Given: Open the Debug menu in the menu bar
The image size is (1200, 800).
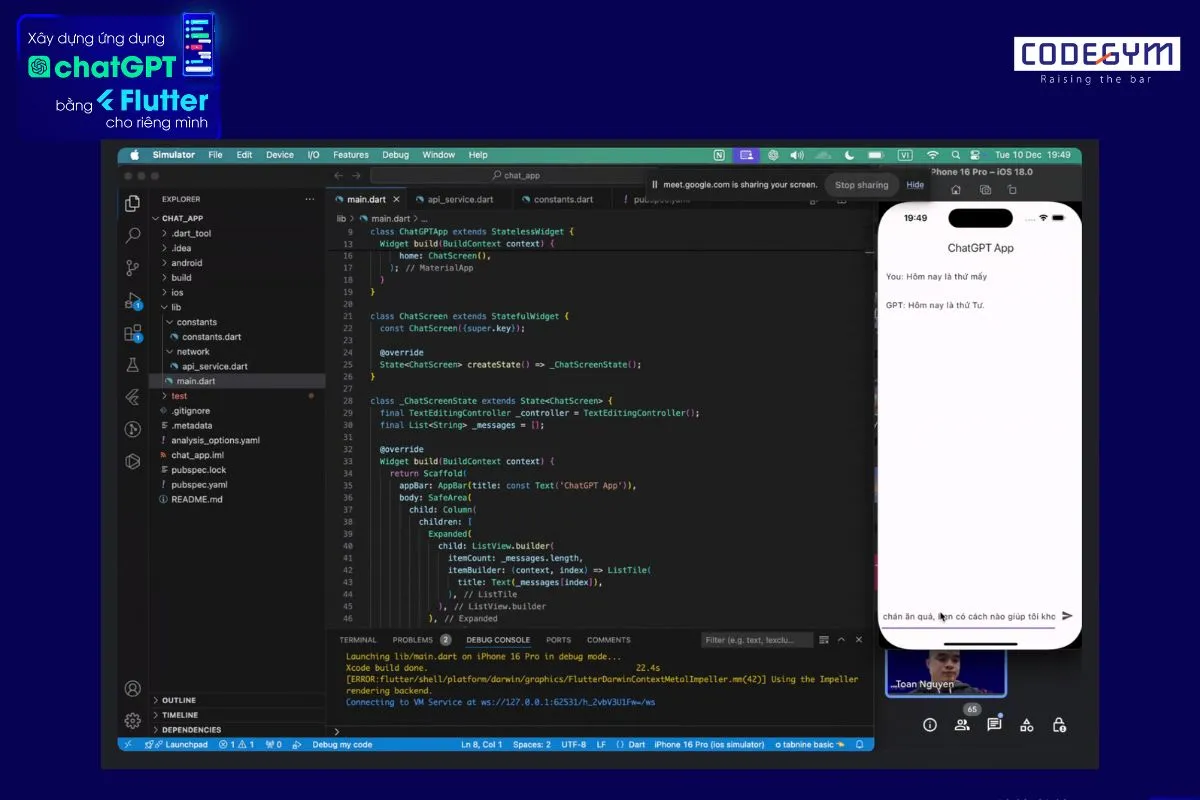Looking at the screenshot, I should (395, 155).
